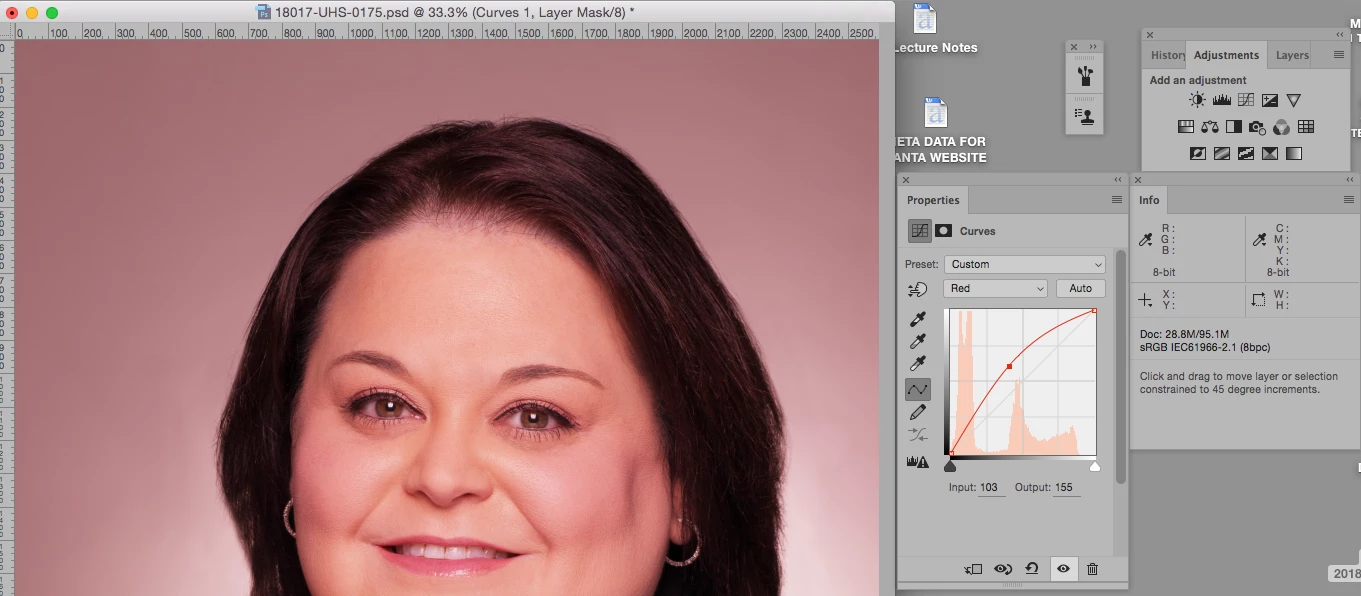Viewport: 1361px width, 596px height.
Task: Add a Photo Filter adjustment
Action: tap(1258, 127)
